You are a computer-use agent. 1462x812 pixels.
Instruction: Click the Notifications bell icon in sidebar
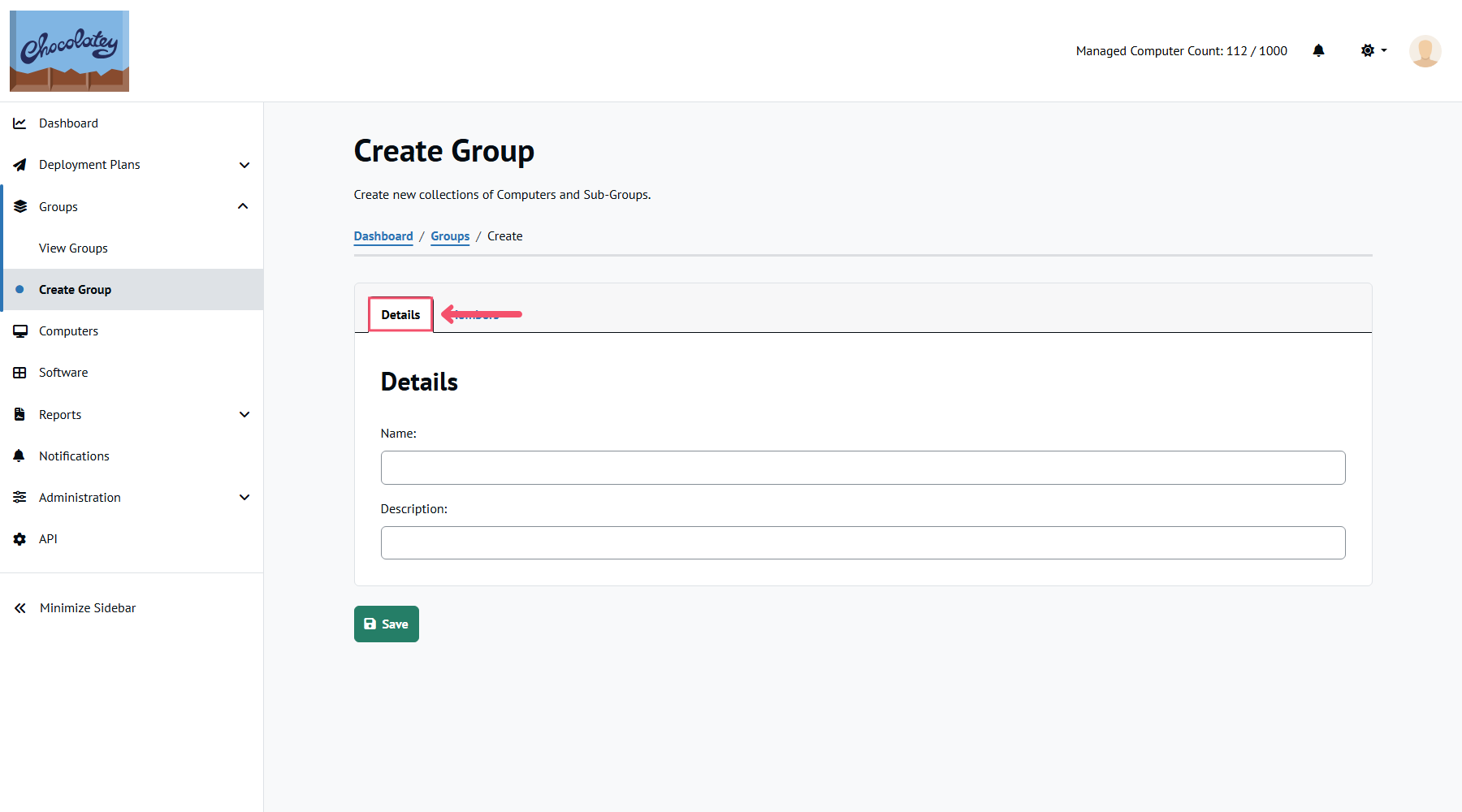pos(19,456)
